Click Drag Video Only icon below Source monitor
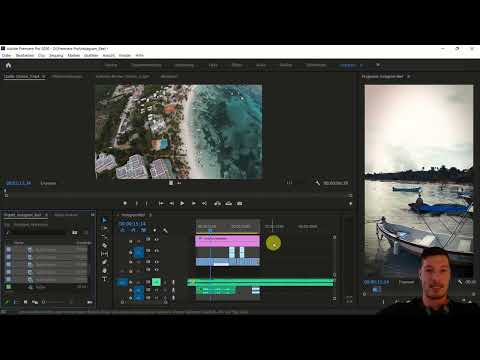Viewport: 480px width, 360px height. point(171,183)
